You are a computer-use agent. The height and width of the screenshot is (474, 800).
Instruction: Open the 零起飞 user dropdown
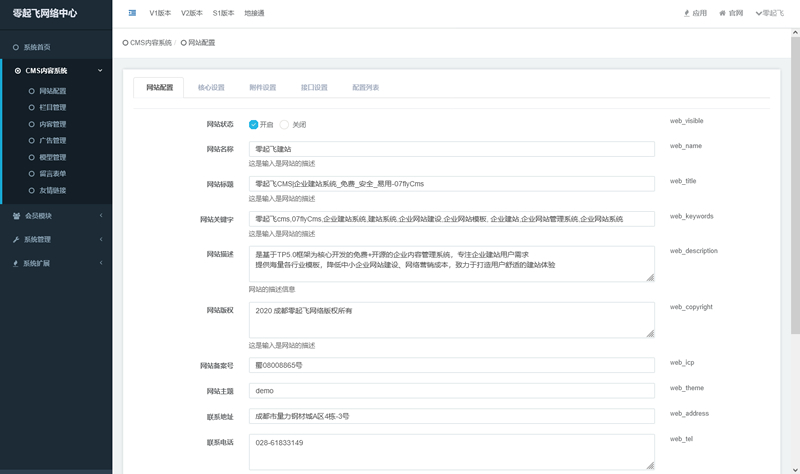coord(771,13)
